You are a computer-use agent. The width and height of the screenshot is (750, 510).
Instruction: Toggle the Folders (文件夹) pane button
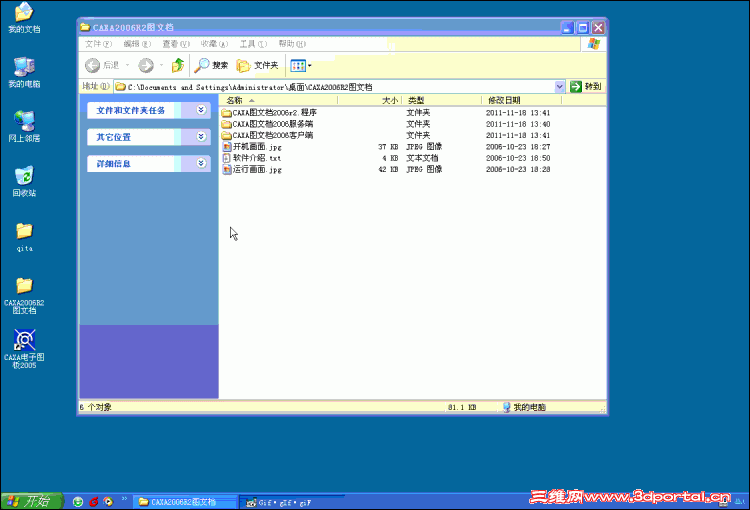click(x=257, y=65)
